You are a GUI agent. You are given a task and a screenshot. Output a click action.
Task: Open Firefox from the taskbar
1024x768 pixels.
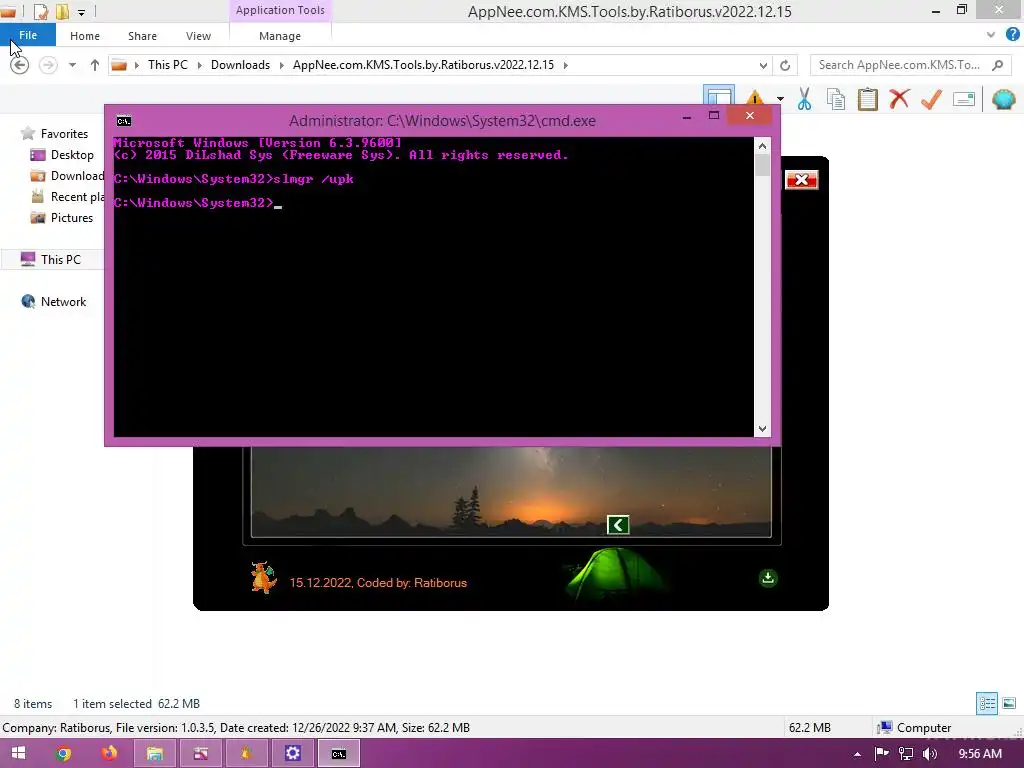pos(109,754)
